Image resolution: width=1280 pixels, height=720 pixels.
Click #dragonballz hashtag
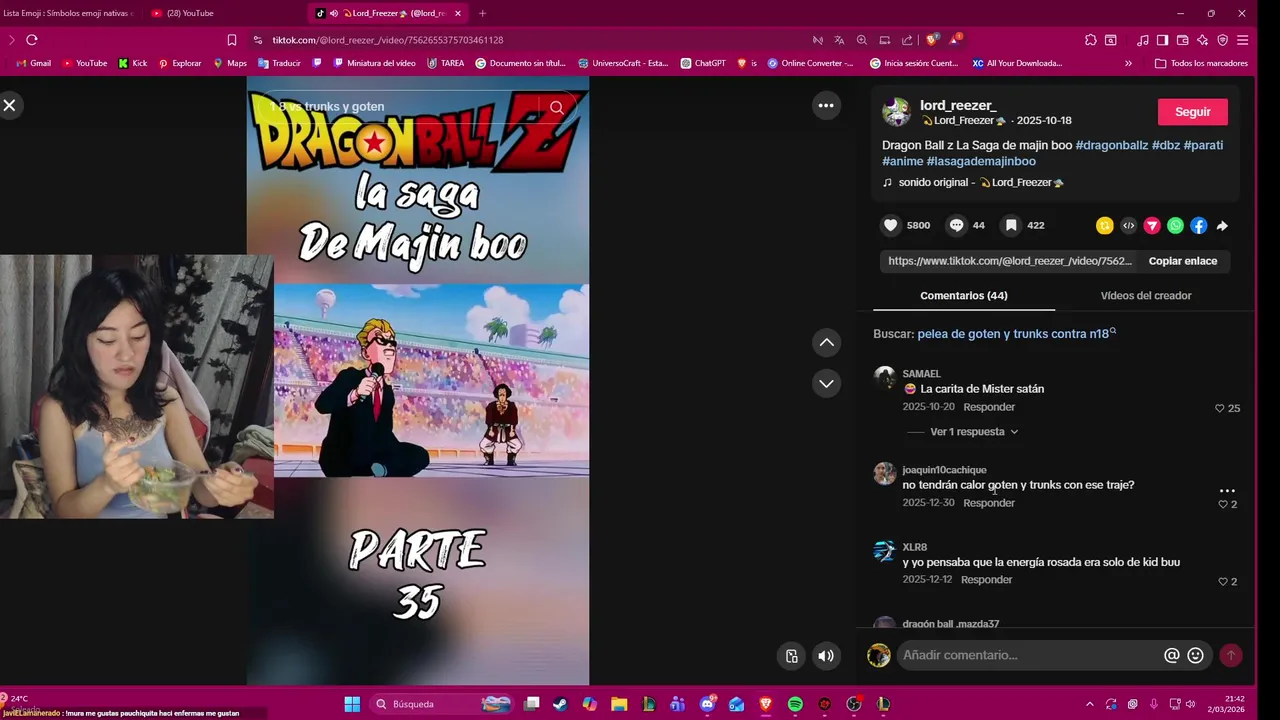(1112, 145)
